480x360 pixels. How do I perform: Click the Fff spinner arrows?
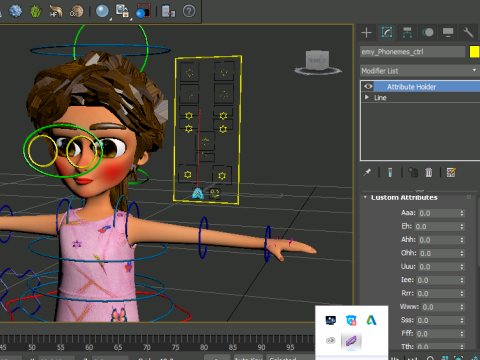coord(462,334)
